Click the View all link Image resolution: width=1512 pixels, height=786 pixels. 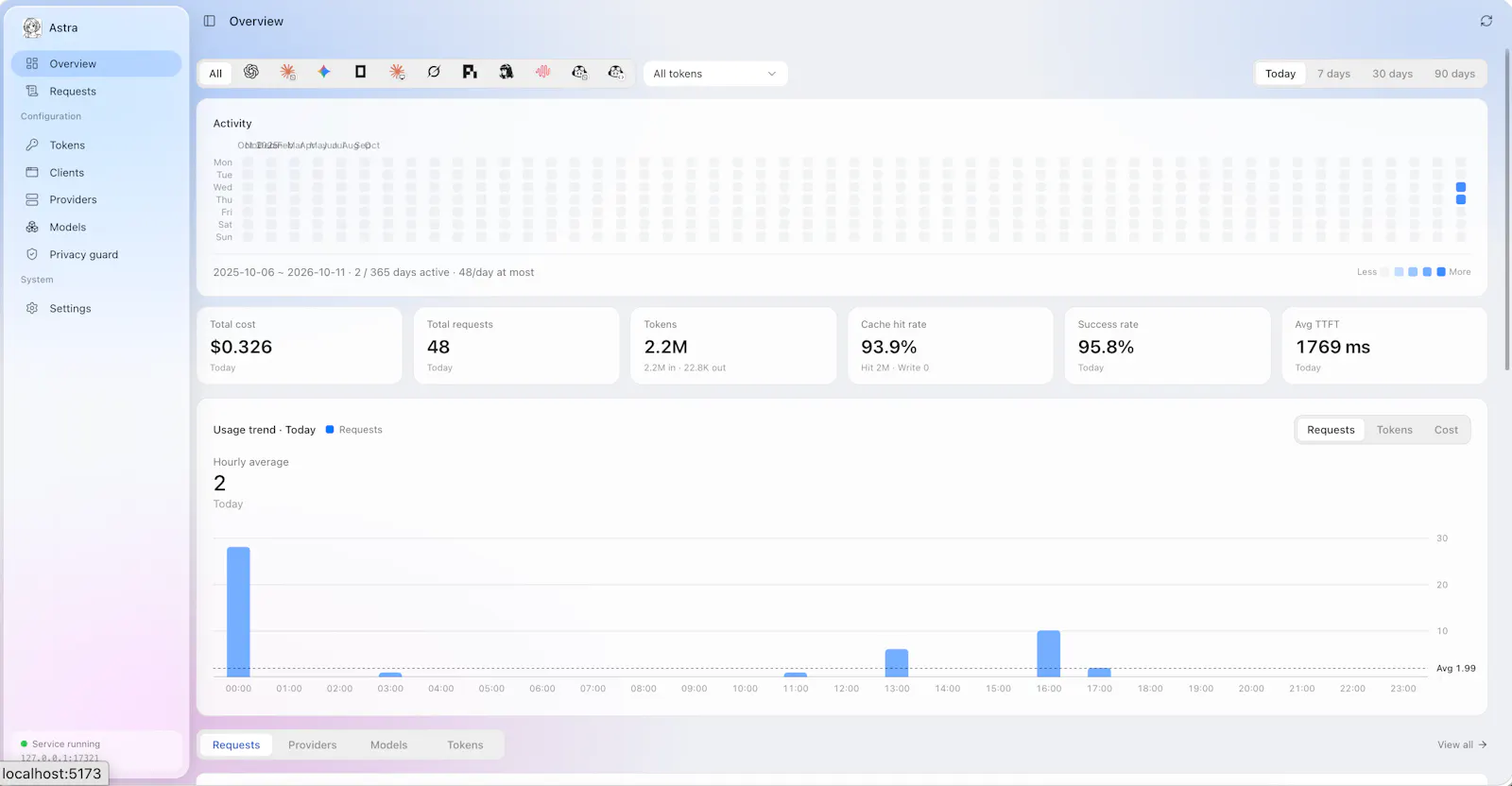1462,744
